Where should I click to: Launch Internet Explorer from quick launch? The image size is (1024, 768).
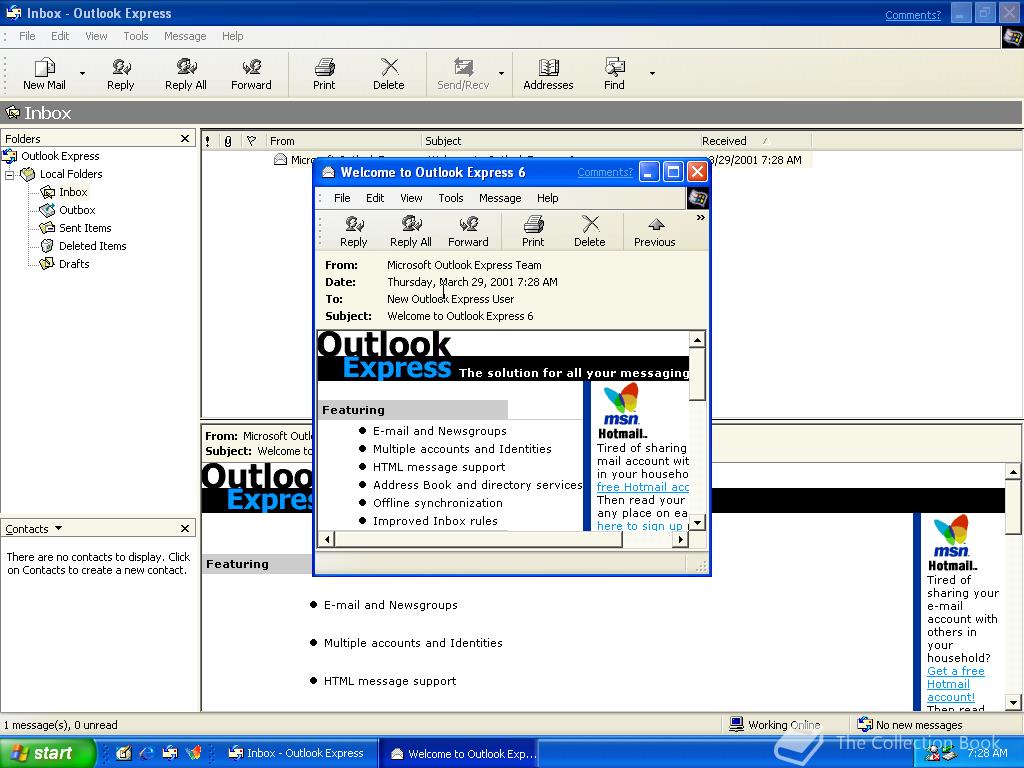tap(146, 753)
